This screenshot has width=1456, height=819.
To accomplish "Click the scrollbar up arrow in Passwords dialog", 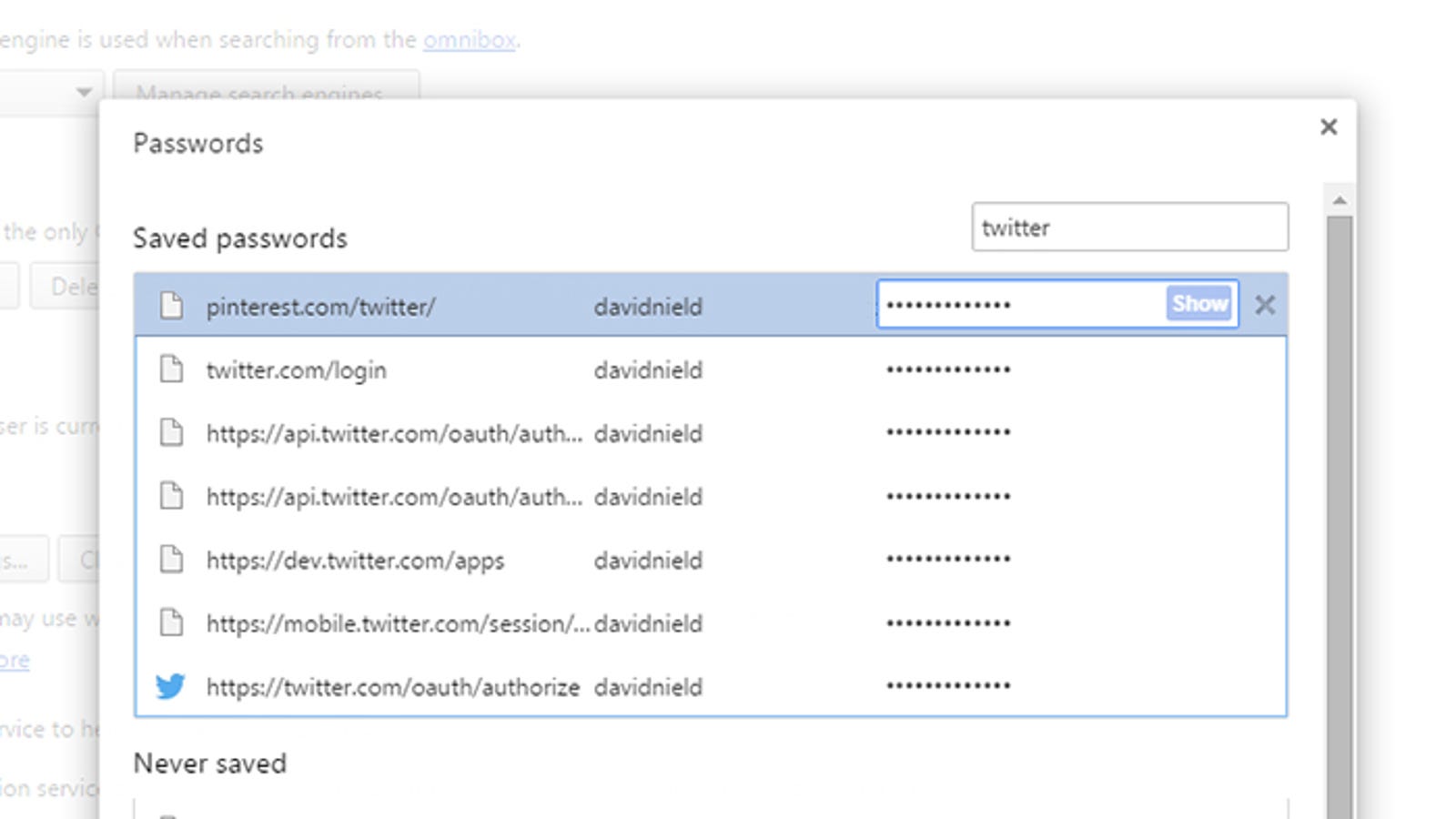I will point(1340,200).
